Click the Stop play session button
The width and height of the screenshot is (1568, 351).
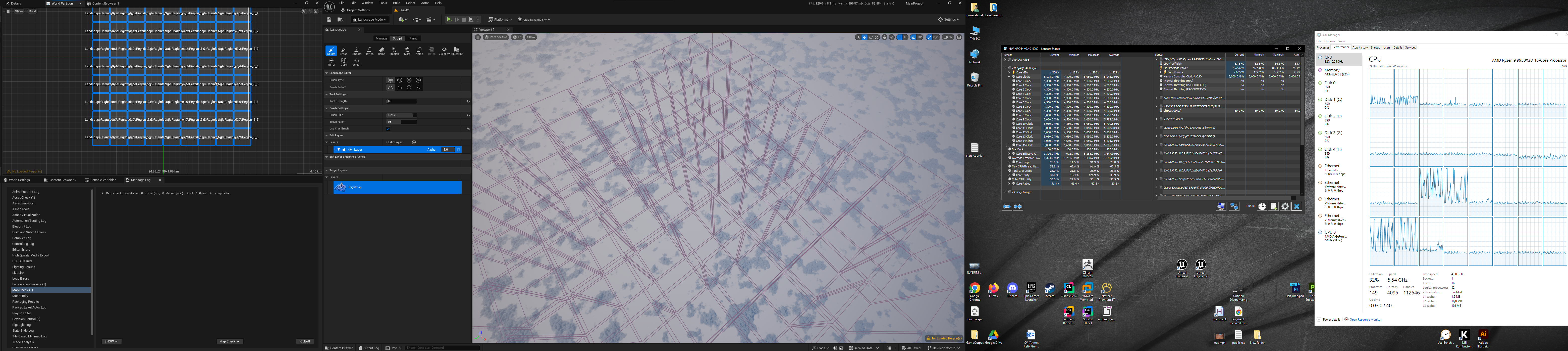464,20
